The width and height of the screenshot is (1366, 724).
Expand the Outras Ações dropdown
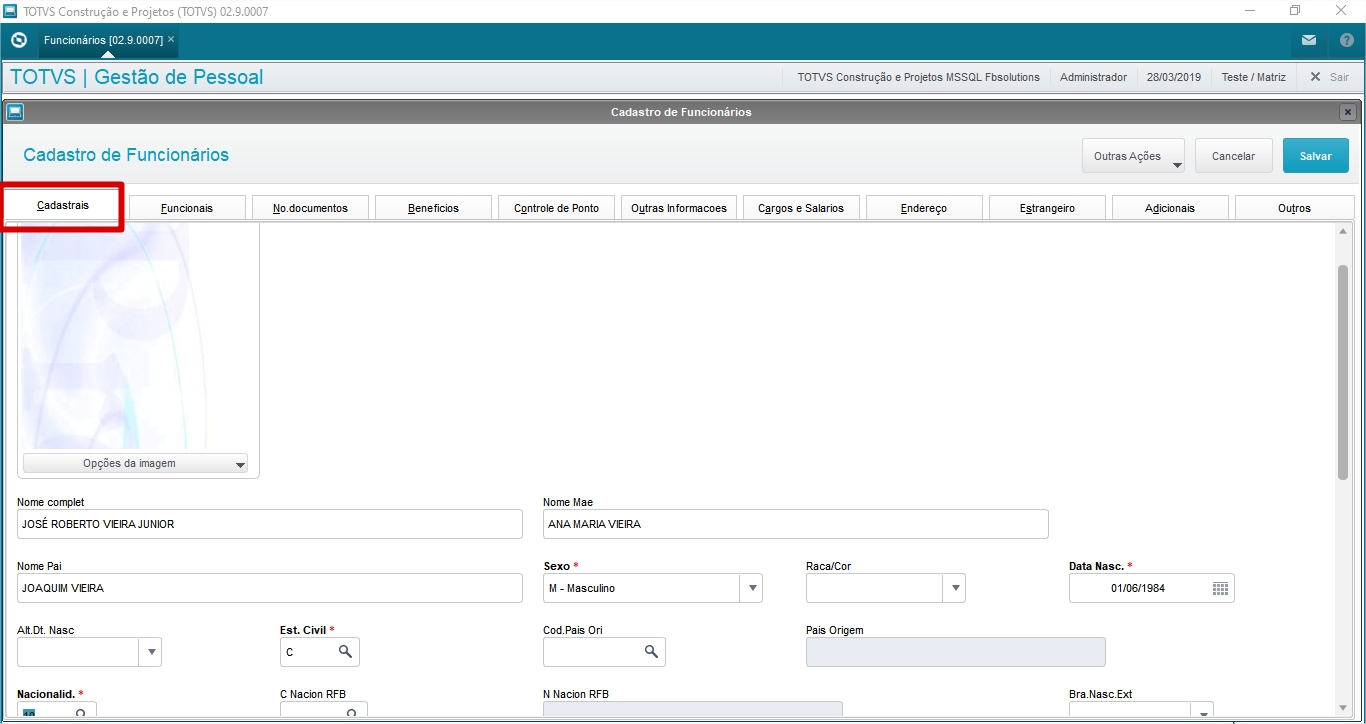1133,156
